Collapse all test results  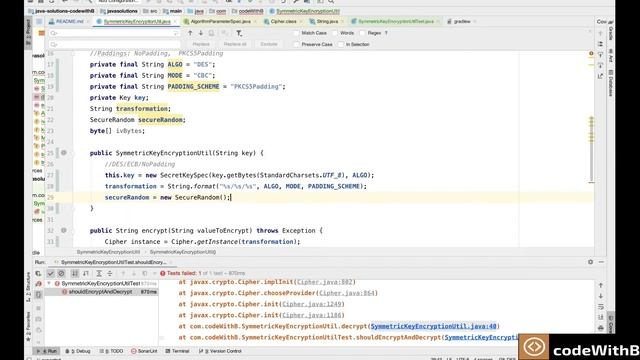coord(109,273)
